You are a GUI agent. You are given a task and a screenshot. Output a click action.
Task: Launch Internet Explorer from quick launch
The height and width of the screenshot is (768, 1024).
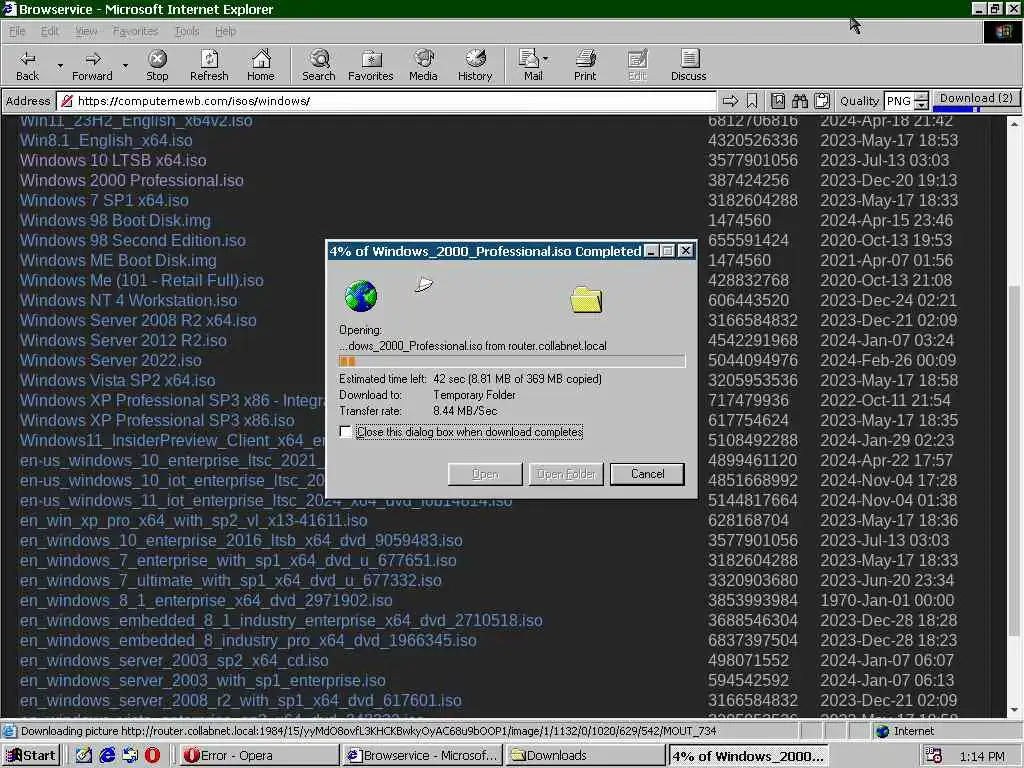(x=107, y=755)
